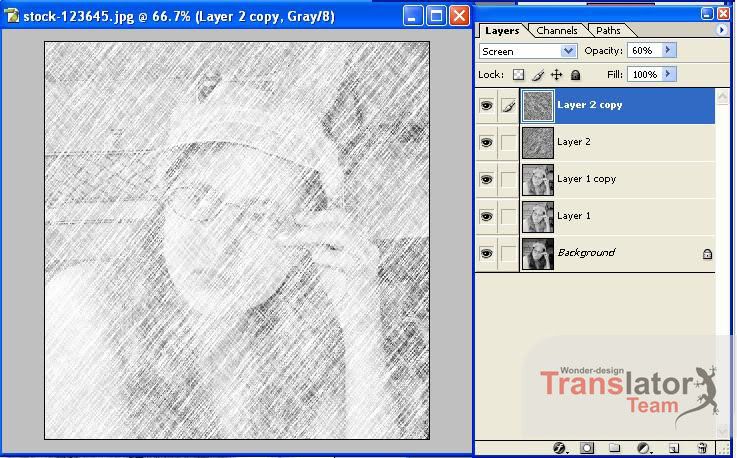Select the Background layer name
This screenshot has height=458, width=737.
[x=586, y=253]
